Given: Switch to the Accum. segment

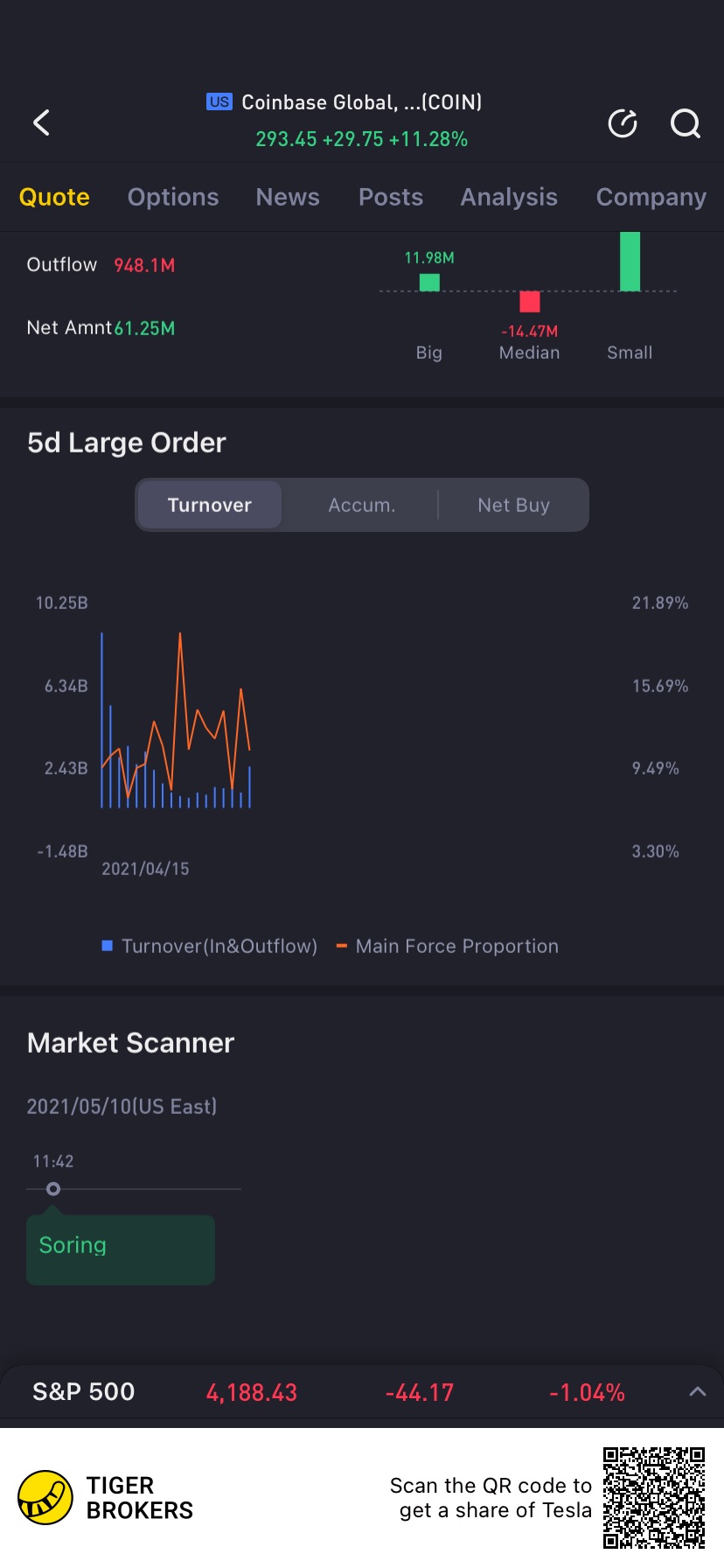Looking at the screenshot, I should pyautogui.click(x=361, y=505).
